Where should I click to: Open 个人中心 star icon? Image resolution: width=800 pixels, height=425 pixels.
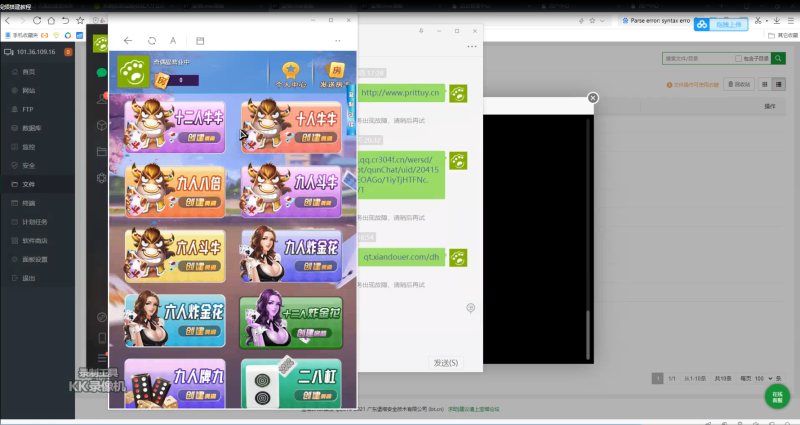291,75
